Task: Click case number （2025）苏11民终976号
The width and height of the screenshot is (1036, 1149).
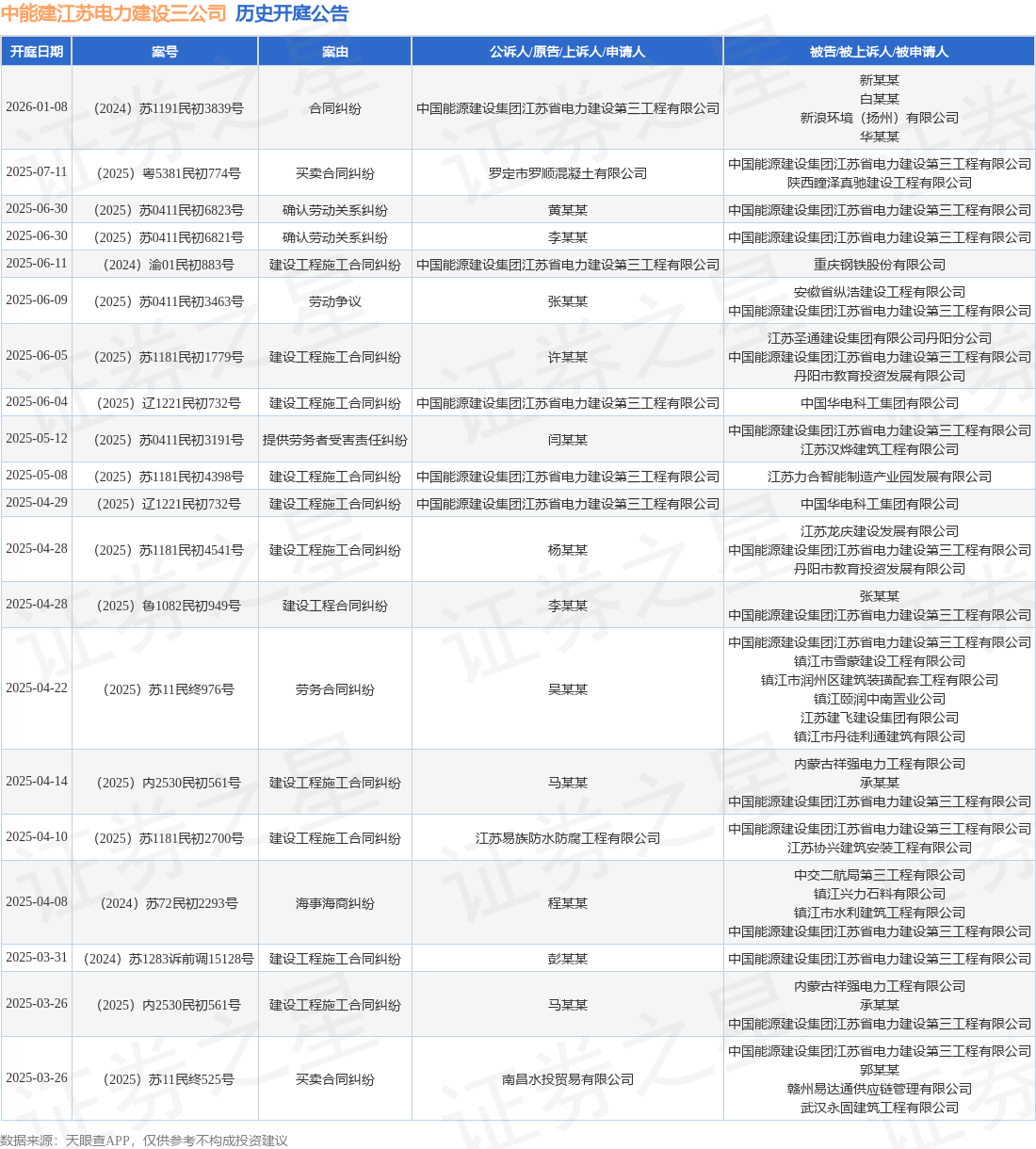Action: tap(165, 689)
